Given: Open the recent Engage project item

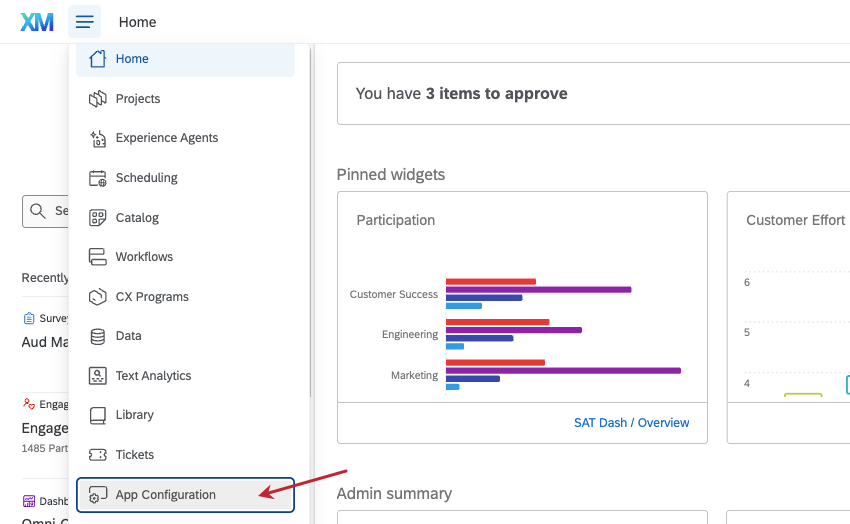Looking at the screenshot, I should [45, 428].
